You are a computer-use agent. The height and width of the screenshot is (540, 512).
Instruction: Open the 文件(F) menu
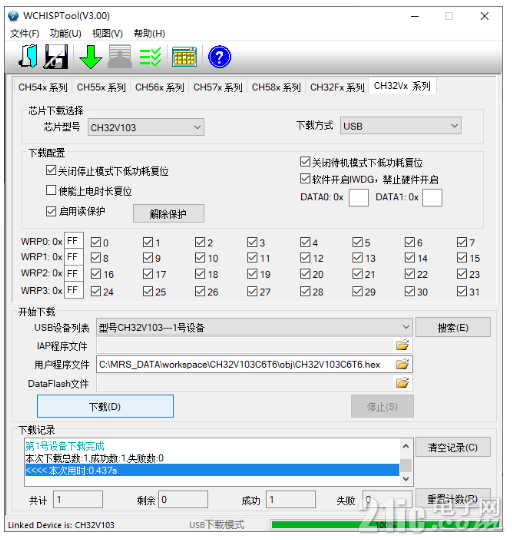tap(25, 33)
